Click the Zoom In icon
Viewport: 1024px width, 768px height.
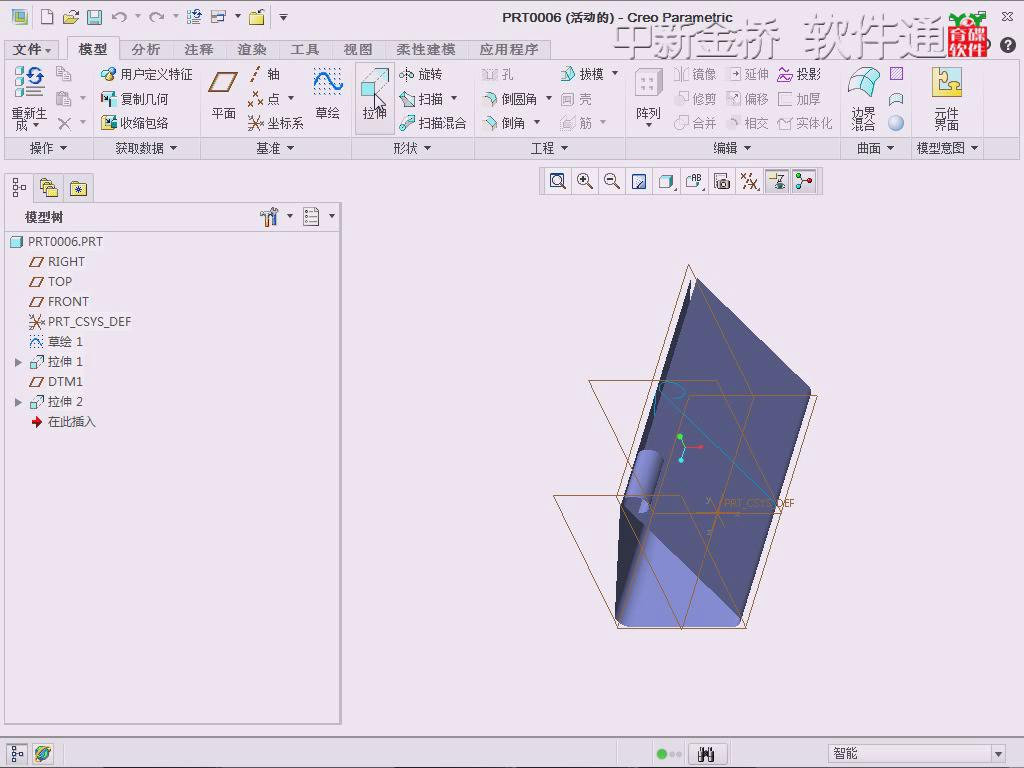(x=584, y=182)
